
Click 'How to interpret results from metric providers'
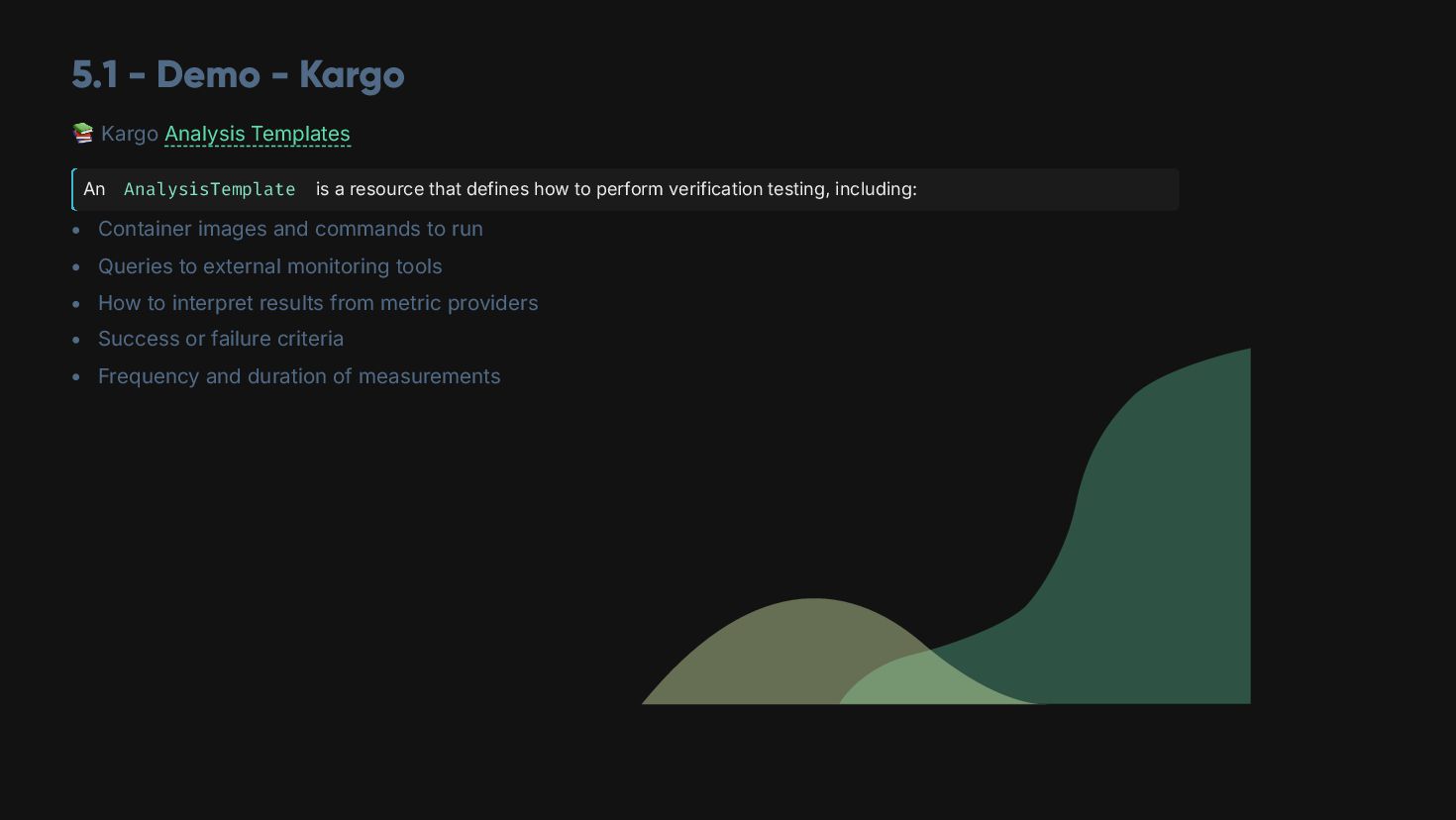318,303
